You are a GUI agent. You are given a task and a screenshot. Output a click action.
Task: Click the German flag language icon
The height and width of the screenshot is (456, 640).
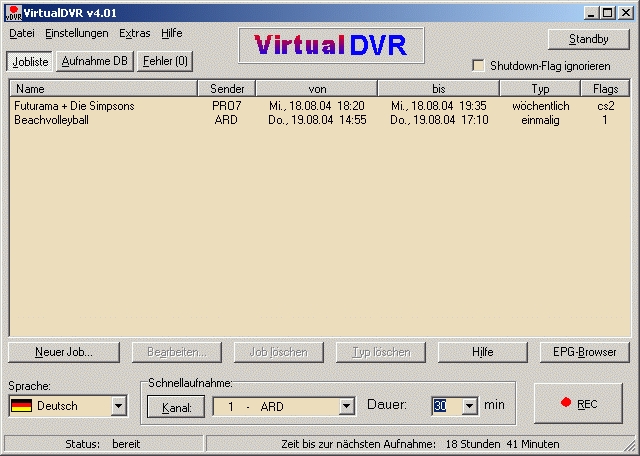tap(21, 406)
